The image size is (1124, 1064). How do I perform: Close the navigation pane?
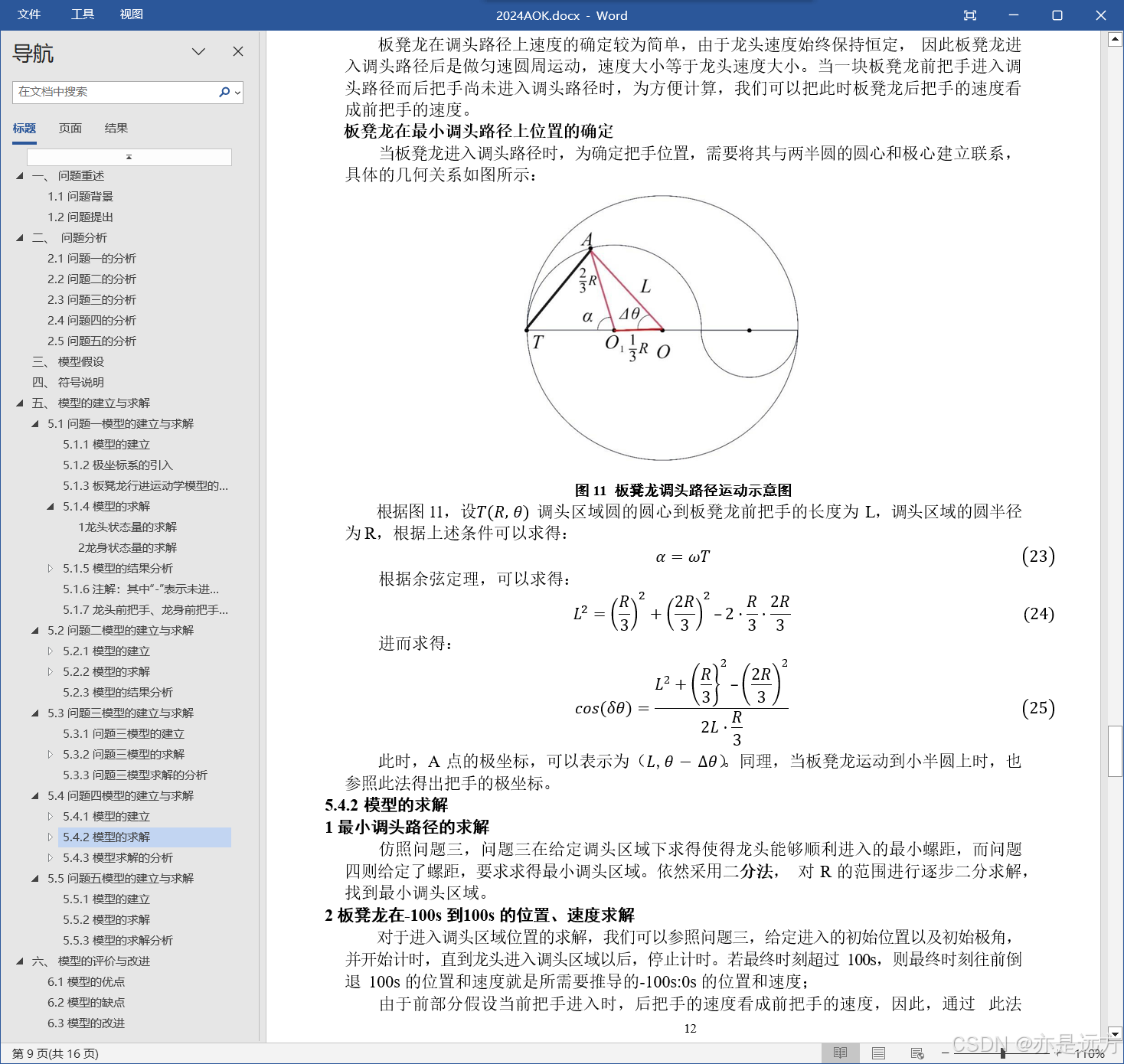[238, 51]
